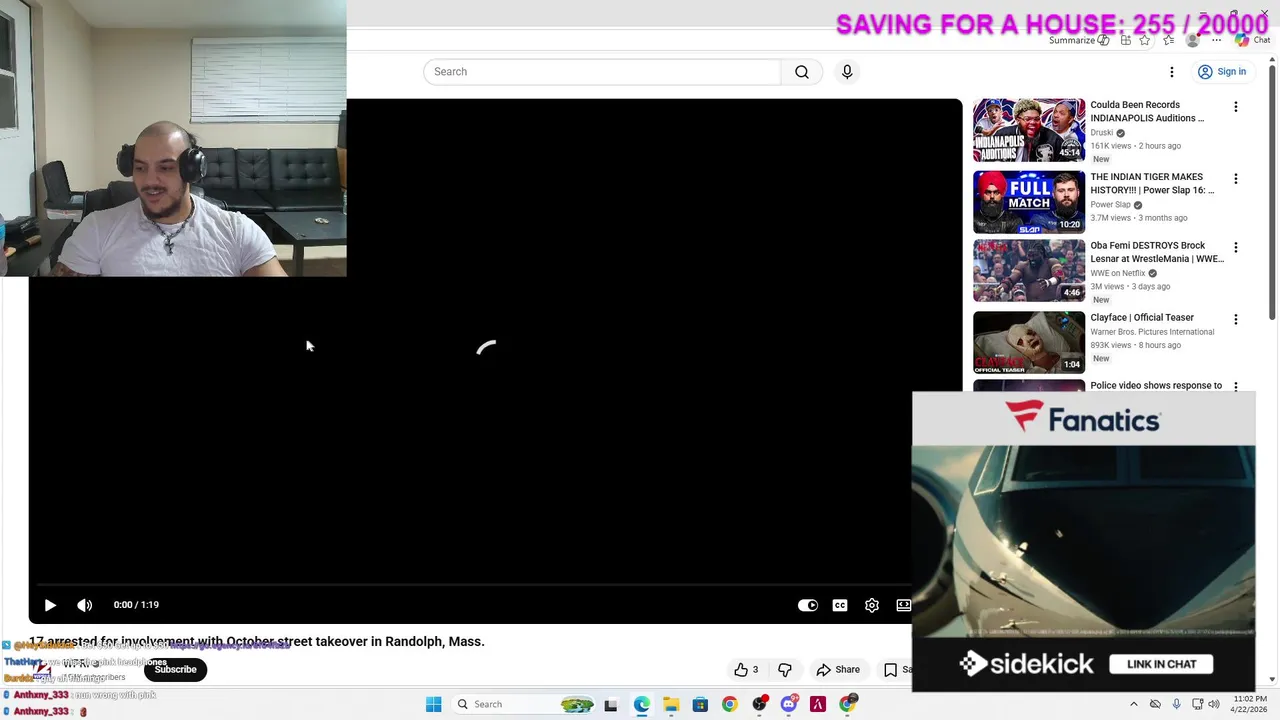Open OBS Studio from the taskbar
This screenshot has height=720, width=1280.
(760, 704)
